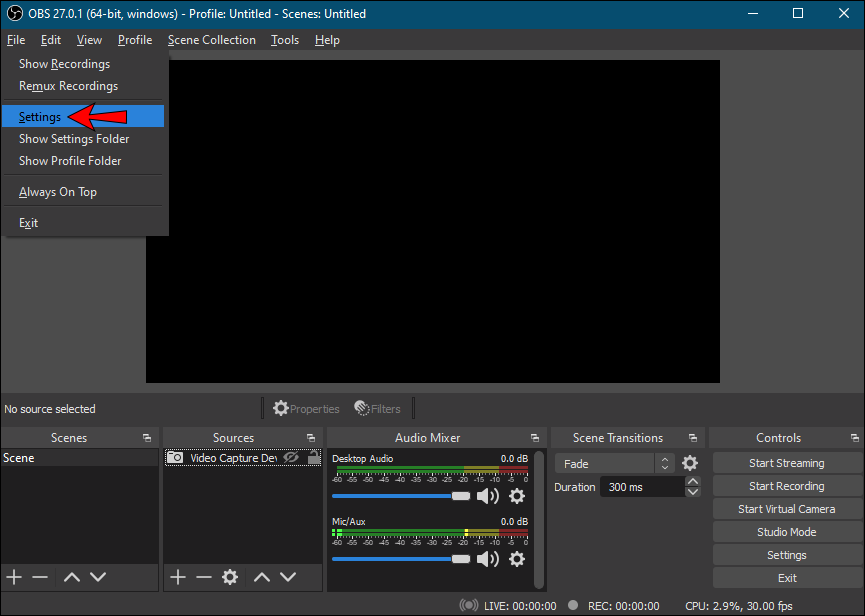Open source properties gear in Sources panel
Viewport: 865px width, 616px height.
click(230, 577)
